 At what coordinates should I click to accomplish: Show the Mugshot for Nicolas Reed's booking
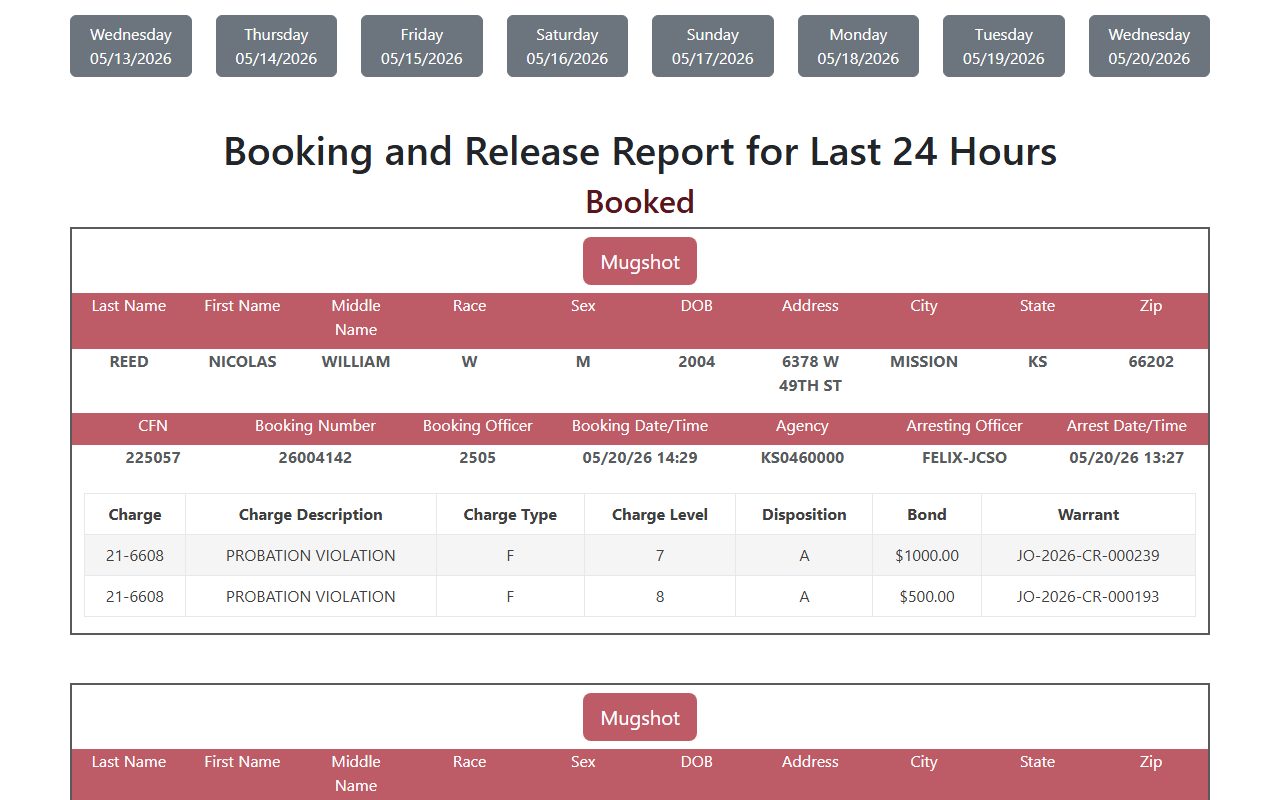click(x=640, y=261)
